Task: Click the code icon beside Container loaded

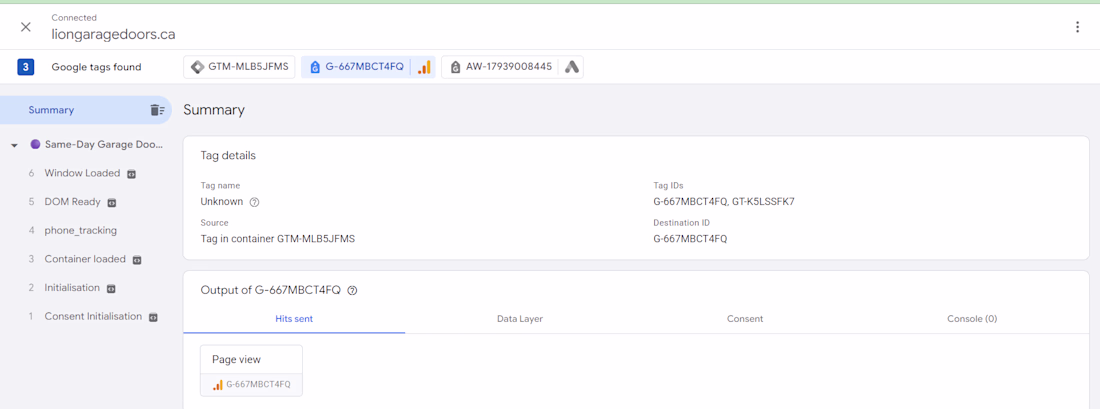Action: [138, 260]
